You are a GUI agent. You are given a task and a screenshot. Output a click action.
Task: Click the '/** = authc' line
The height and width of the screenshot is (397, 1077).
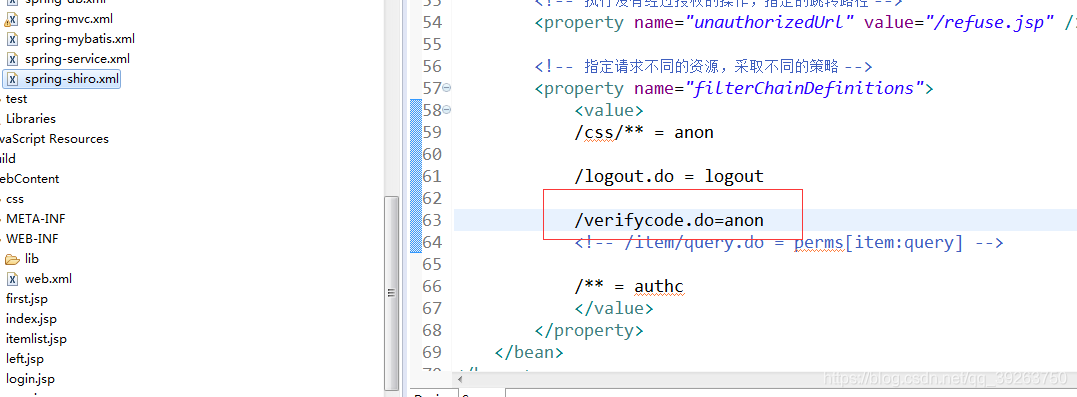(x=629, y=286)
